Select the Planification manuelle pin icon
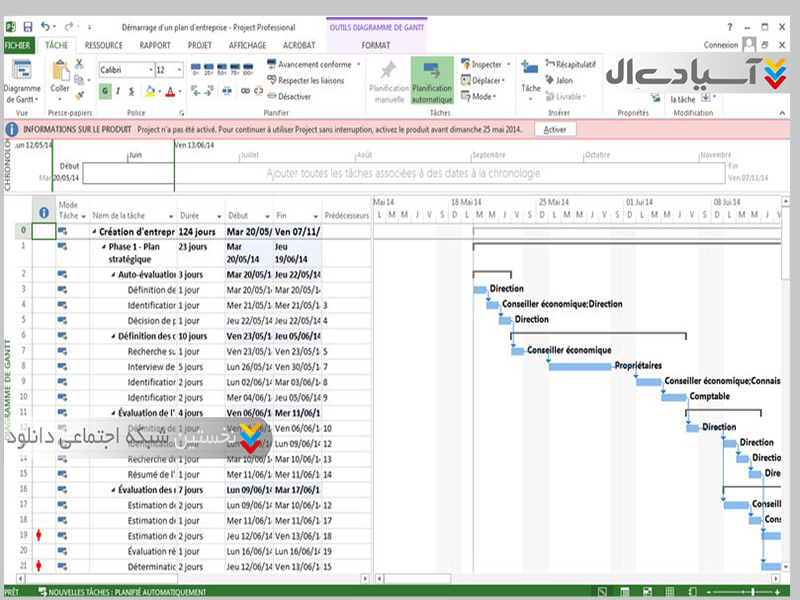Screen dimensions: 800x600 pos(389,70)
